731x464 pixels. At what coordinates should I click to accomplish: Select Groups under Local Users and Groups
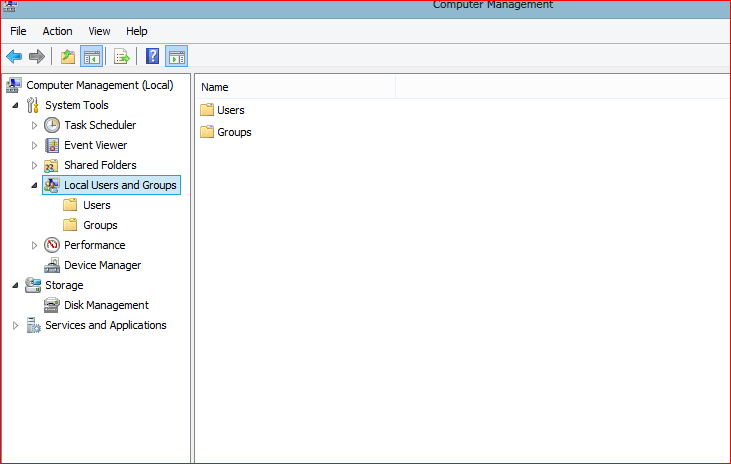pos(100,225)
